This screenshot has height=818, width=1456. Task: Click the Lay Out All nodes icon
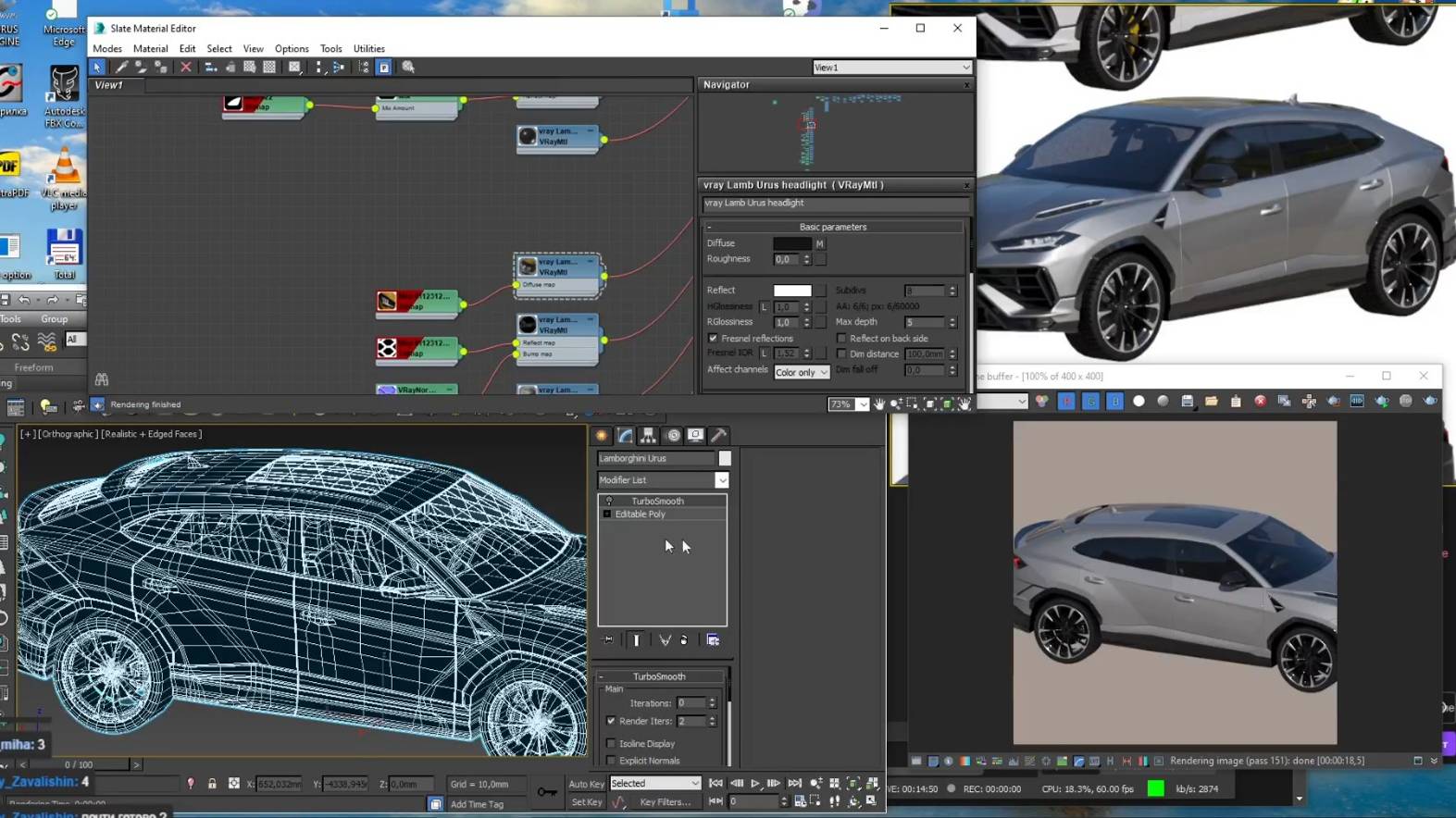click(x=318, y=67)
